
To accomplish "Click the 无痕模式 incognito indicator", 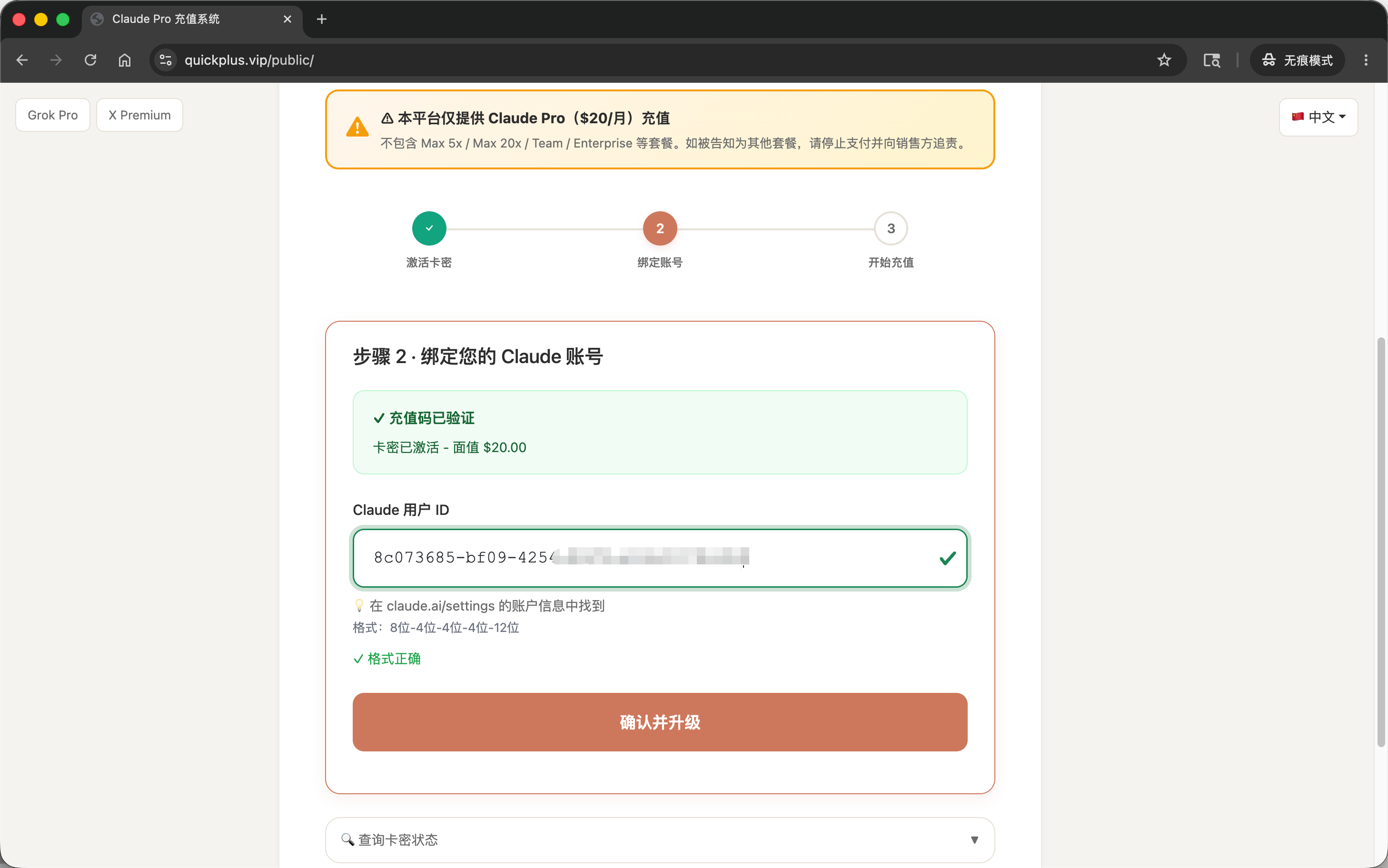I will coord(1297,59).
